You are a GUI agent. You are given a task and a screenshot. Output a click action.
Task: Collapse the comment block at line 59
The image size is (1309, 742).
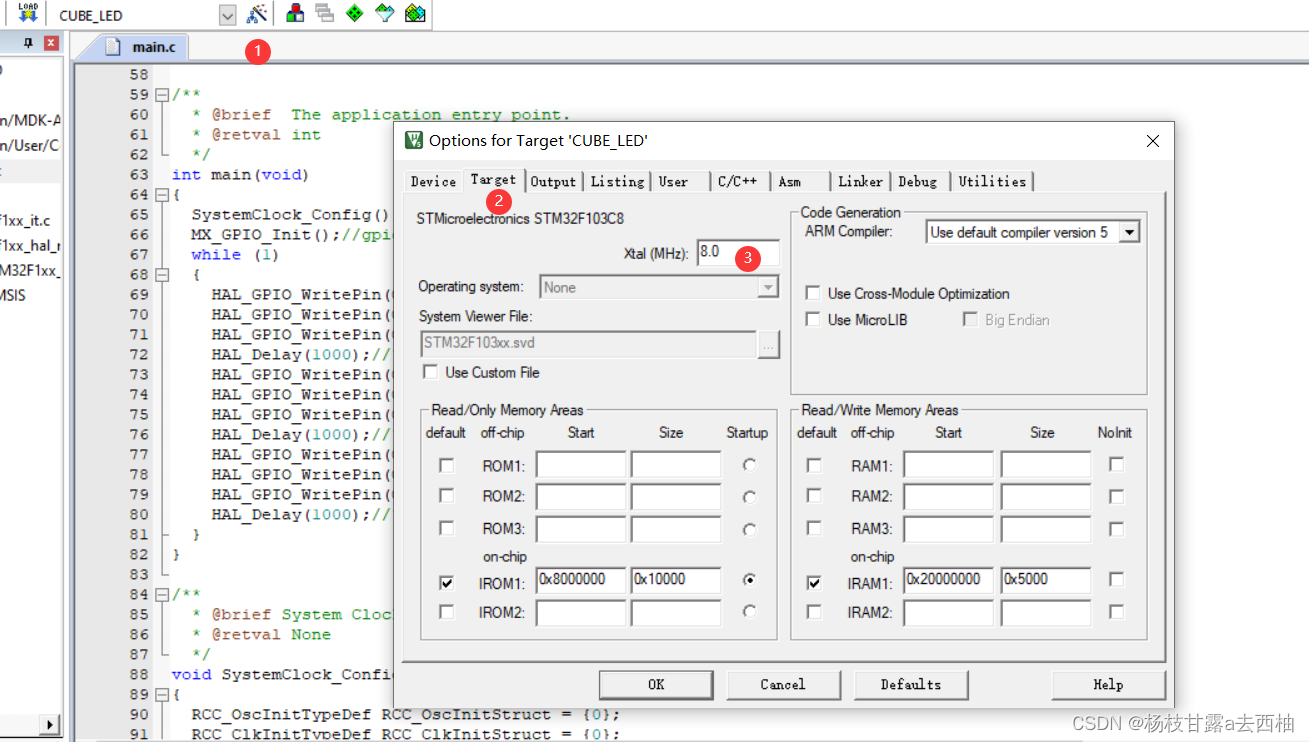coord(161,95)
